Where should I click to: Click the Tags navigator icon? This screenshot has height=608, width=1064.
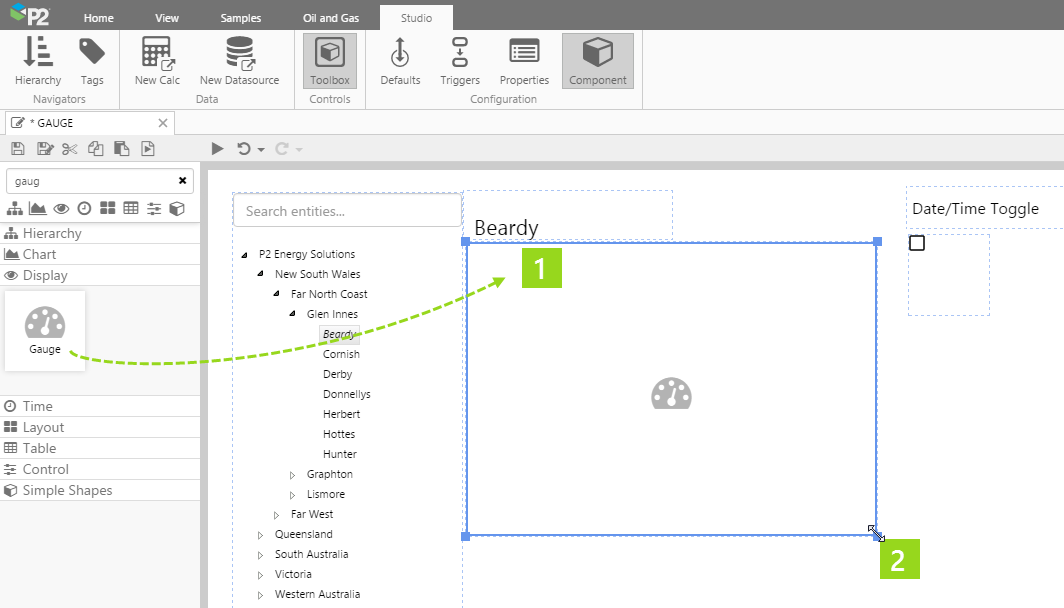(x=92, y=60)
